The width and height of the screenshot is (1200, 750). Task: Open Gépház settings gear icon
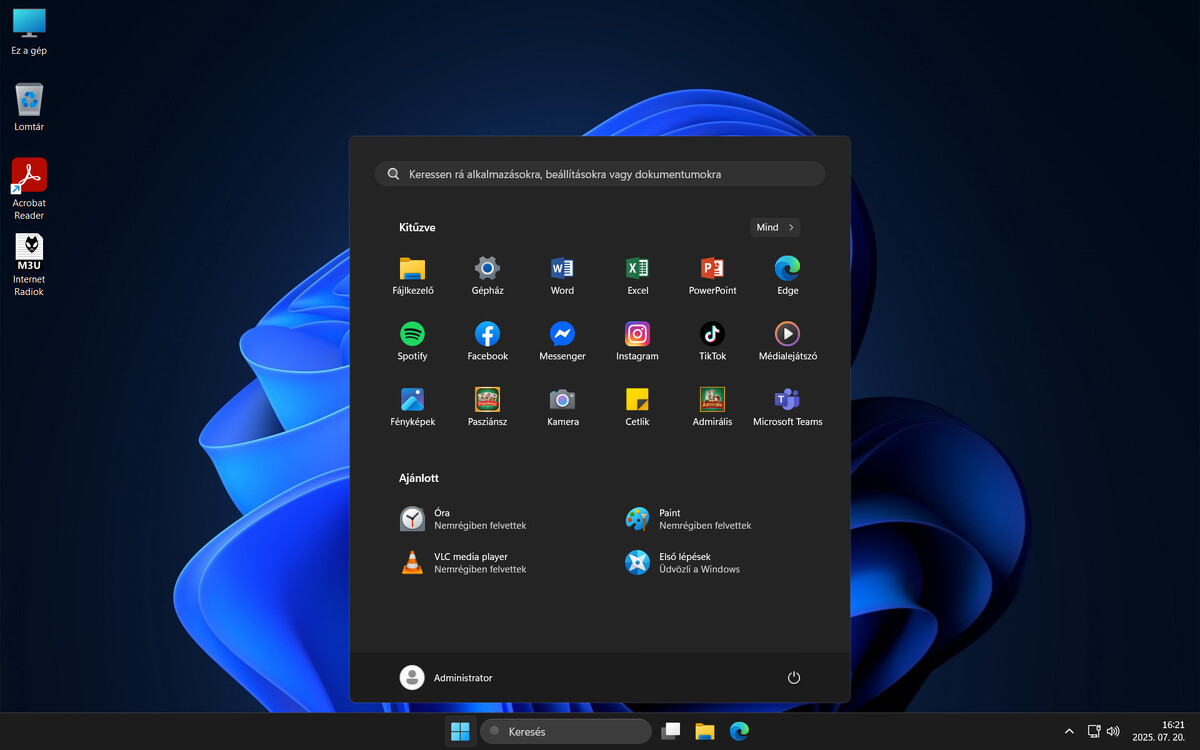(x=487, y=276)
